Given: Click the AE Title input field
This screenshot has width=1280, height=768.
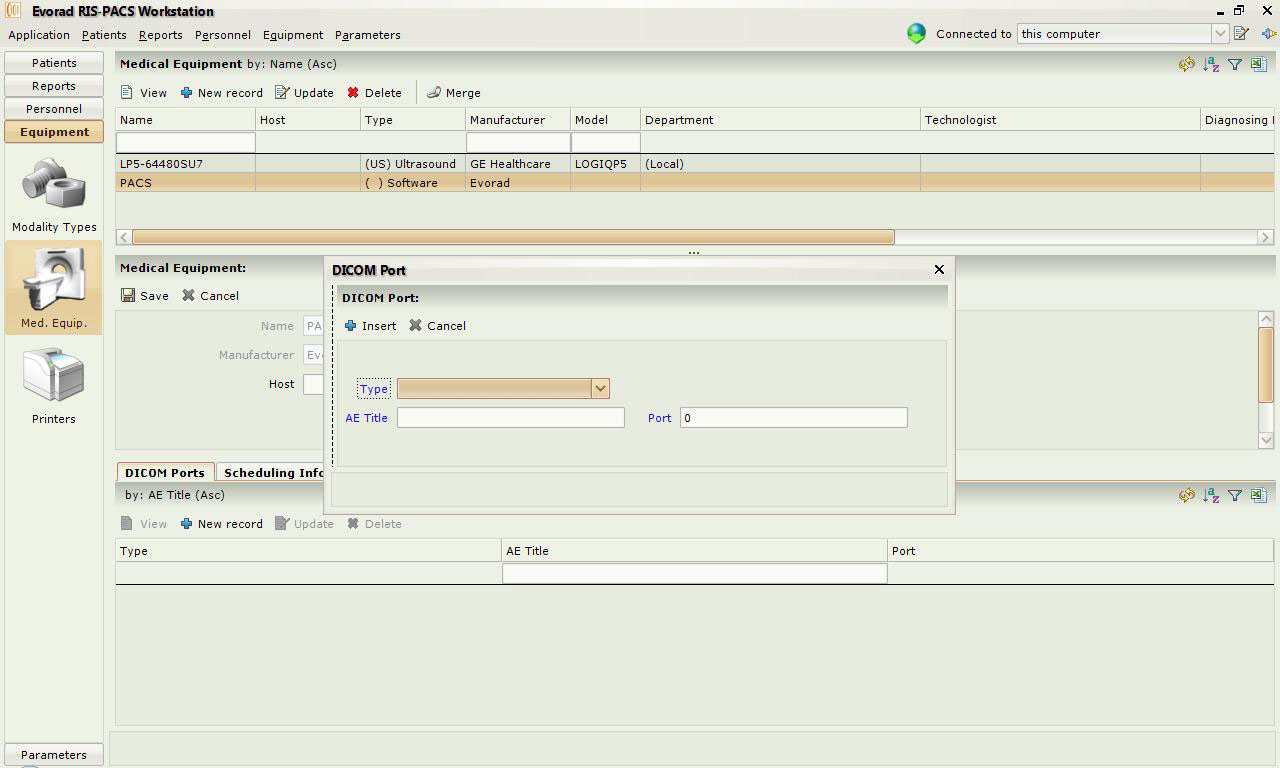Looking at the screenshot, I should [x=510, y=418].
